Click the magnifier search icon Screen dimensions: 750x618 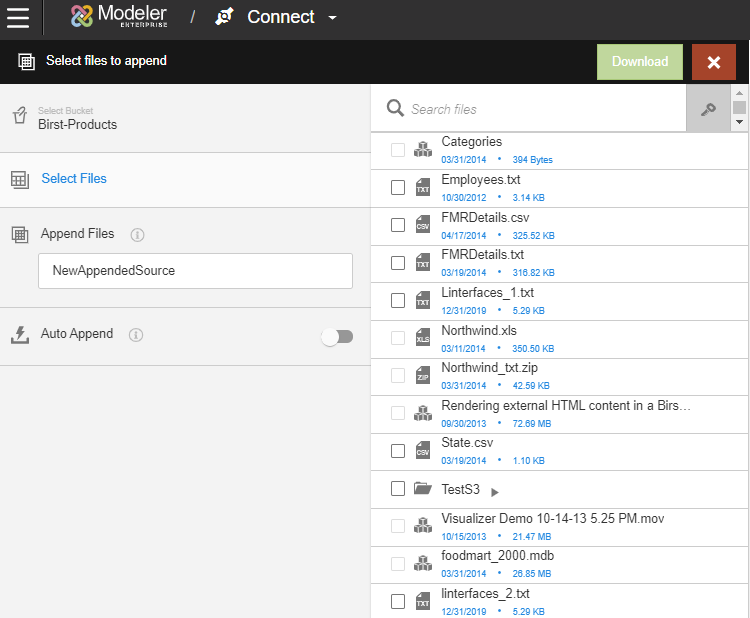tap(395, 109)
